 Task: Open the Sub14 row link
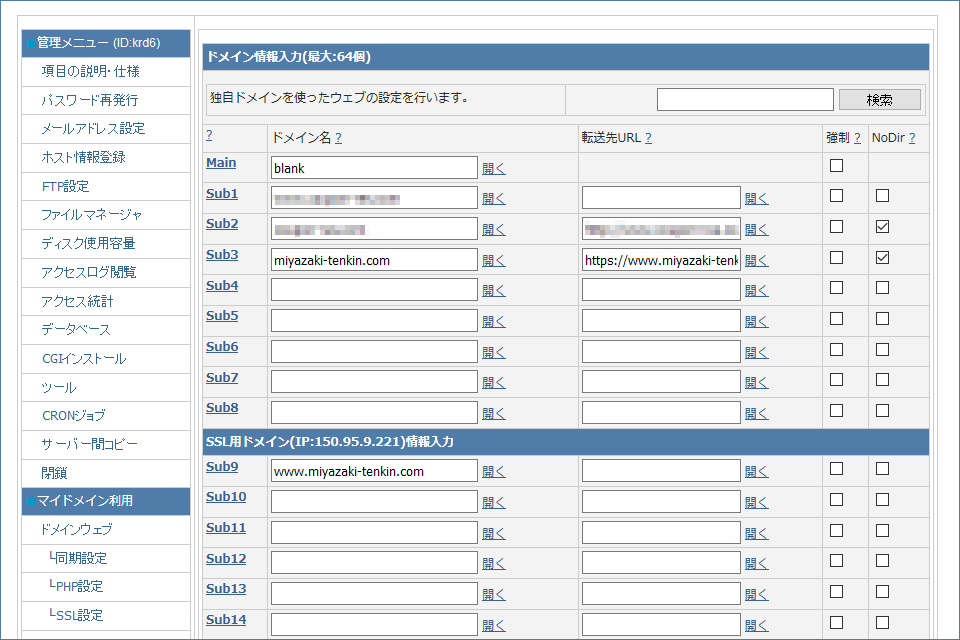tap(226, 620)
